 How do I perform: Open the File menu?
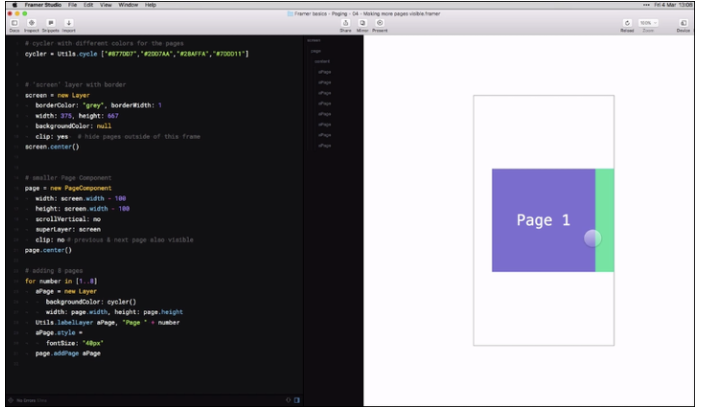(x=73, y=5)
